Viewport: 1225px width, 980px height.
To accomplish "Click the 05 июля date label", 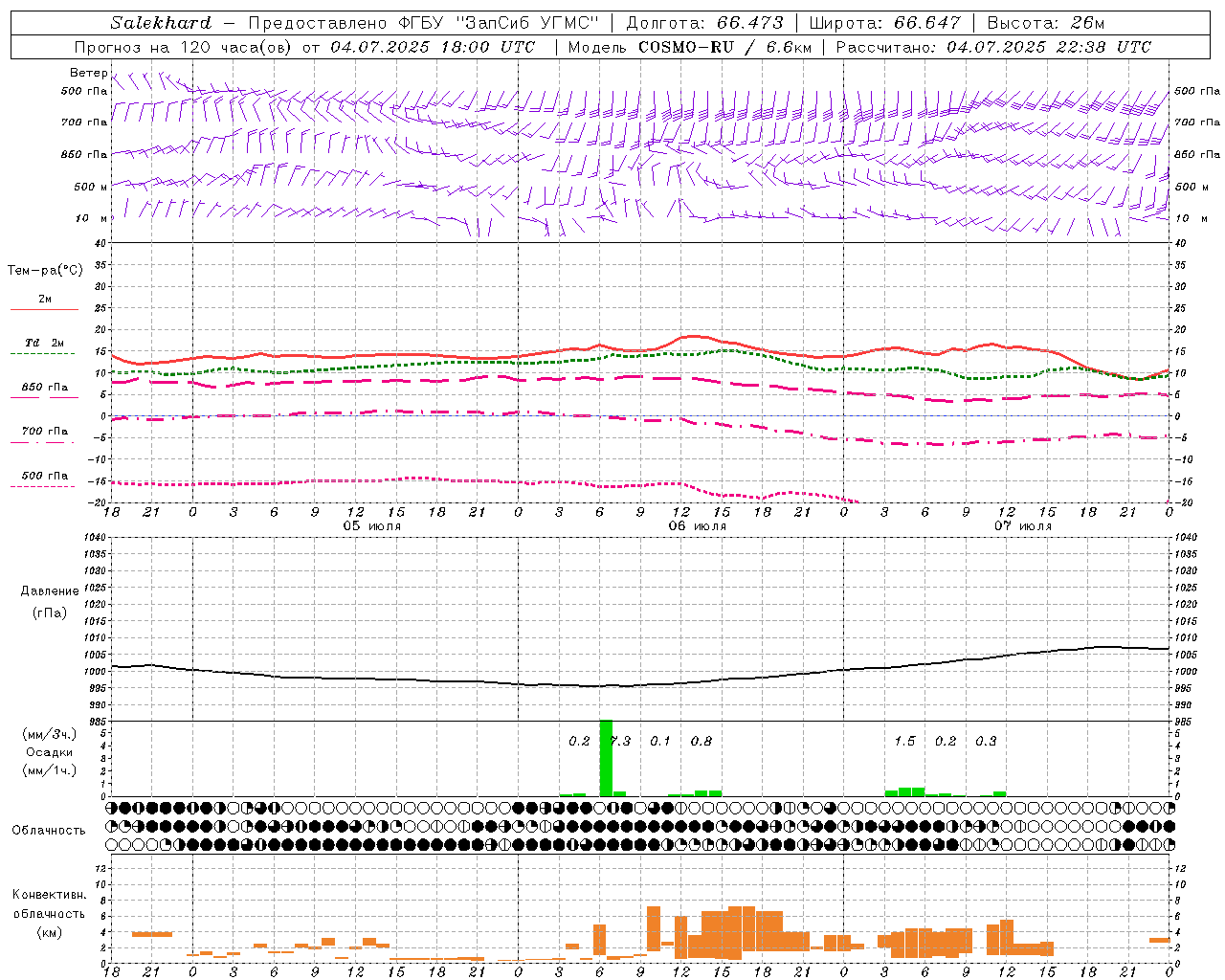I will [372, 526].
